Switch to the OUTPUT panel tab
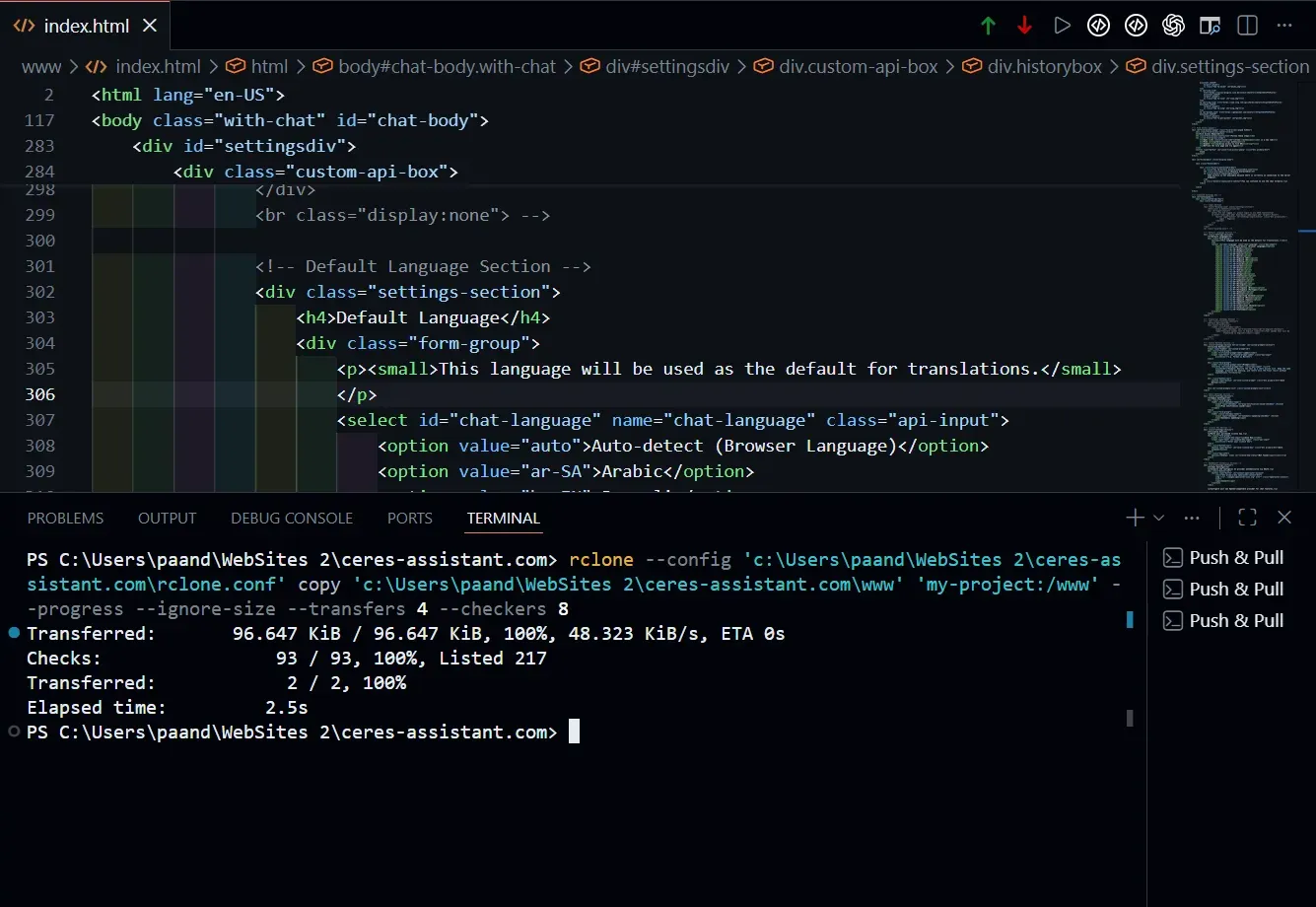The height and width of the screenshot is (907, 1316). [x=167, y=519]
